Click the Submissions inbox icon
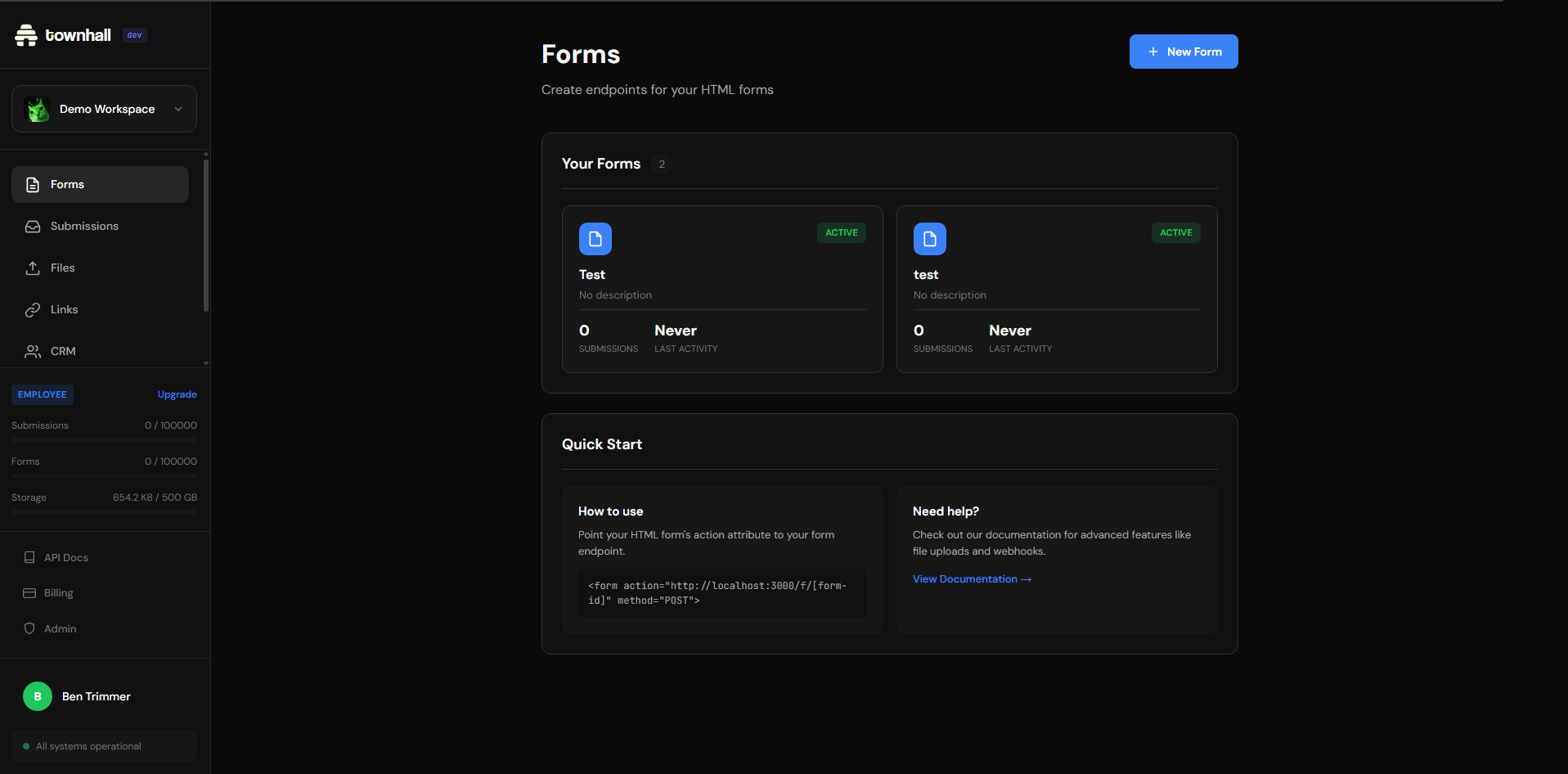The height and width of the screenshot is (774, 1568). [33, 227]
